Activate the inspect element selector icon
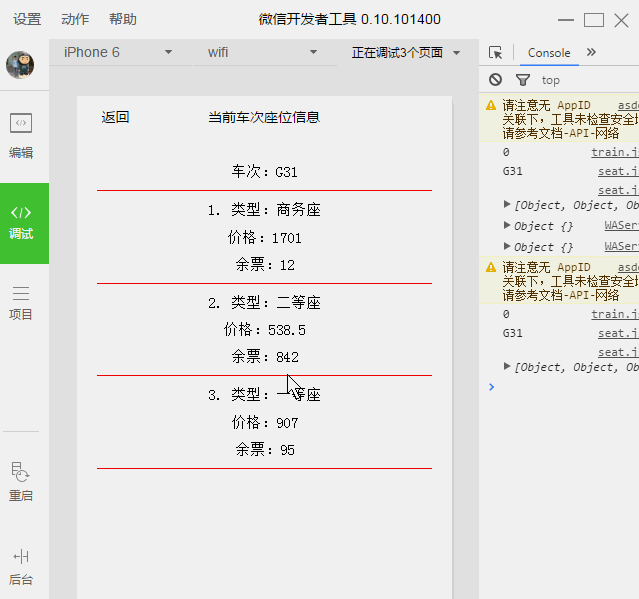Image resolution: width=639 pixels, height=599 pixels. point(496,53)
